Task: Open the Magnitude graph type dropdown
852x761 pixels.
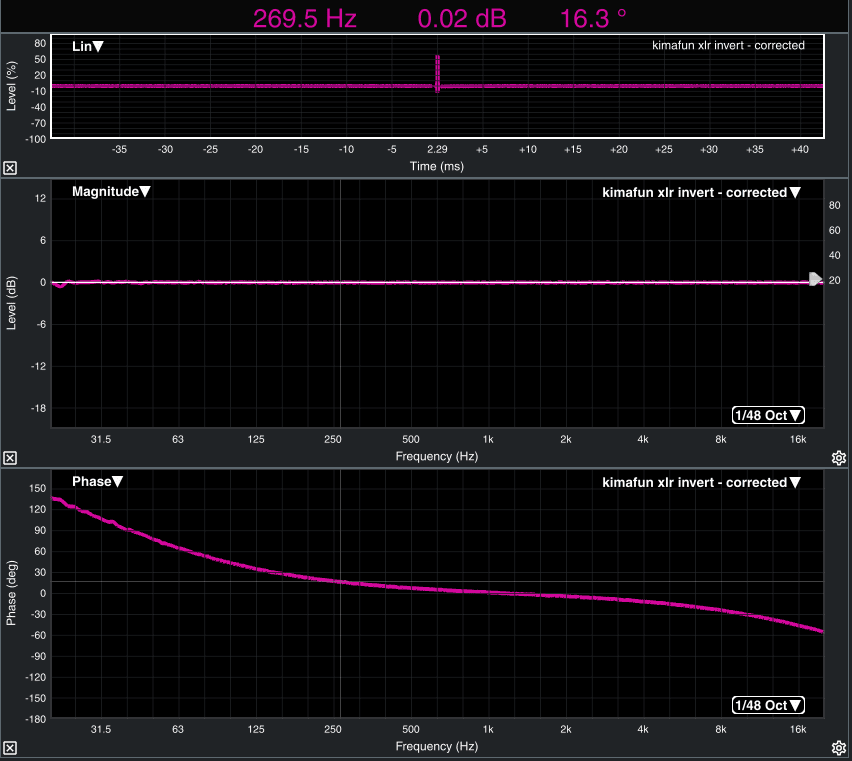Action: coord(111,191)
